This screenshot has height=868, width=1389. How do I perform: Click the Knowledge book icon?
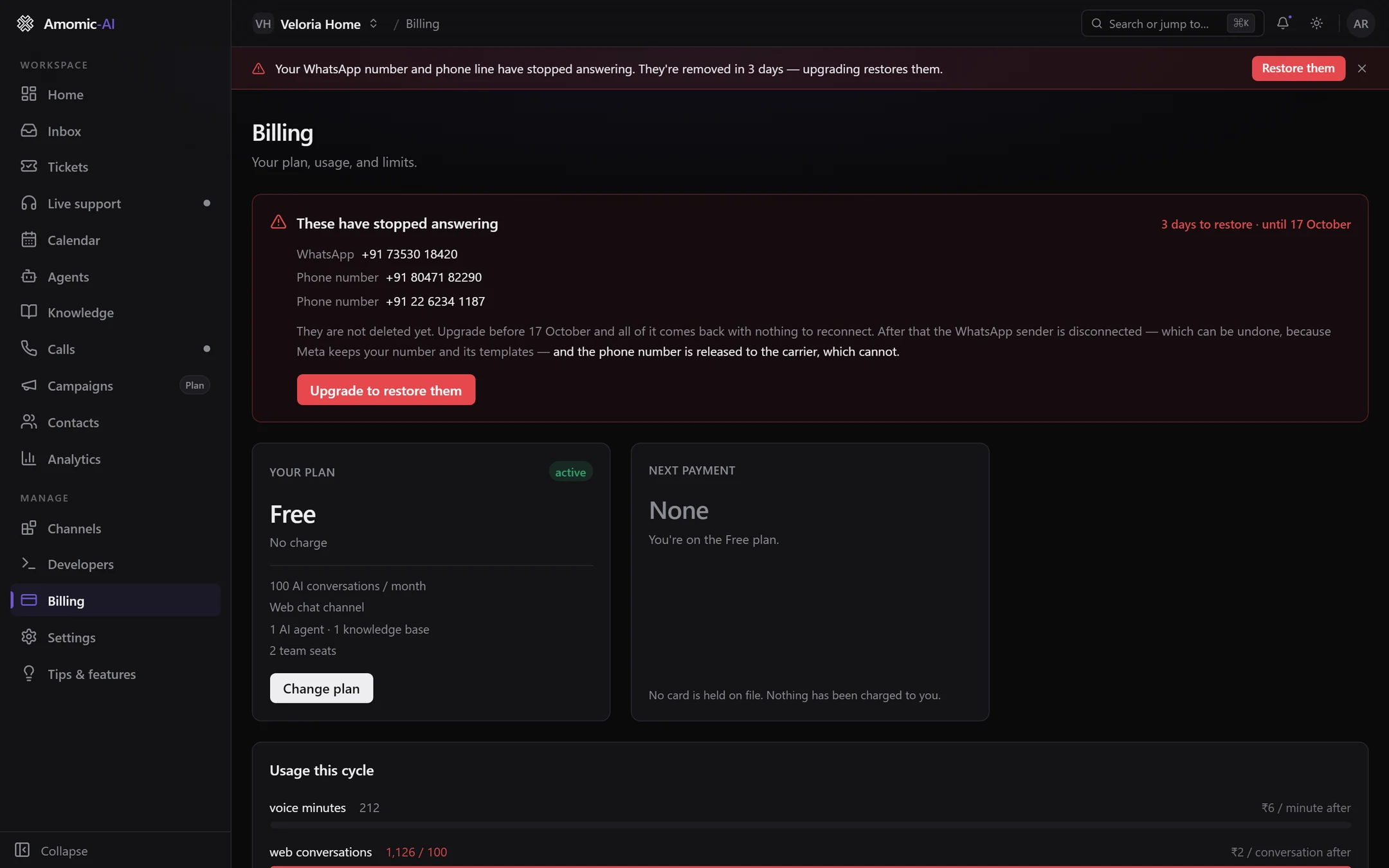pos(29,312)
